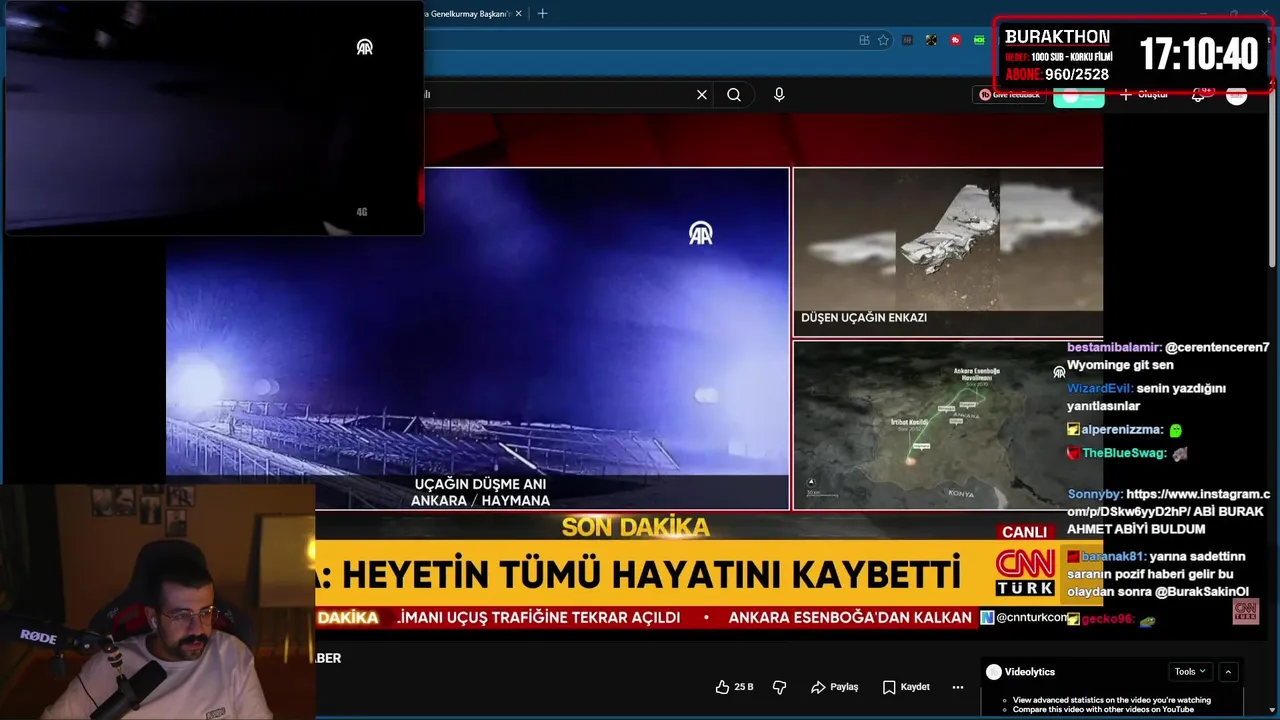This screenshot has height=720, width=1280.
Task: Dislike the video
Action: coord(780,687)
